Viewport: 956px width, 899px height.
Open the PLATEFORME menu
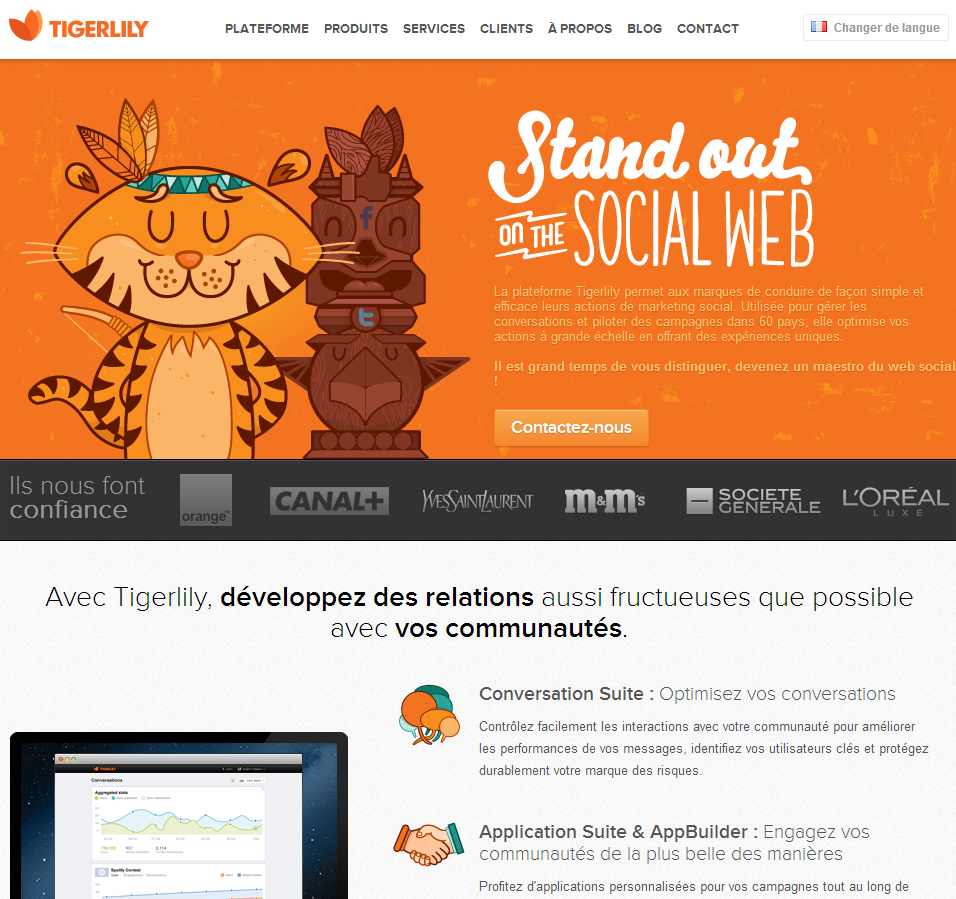[x=267, y=29]
